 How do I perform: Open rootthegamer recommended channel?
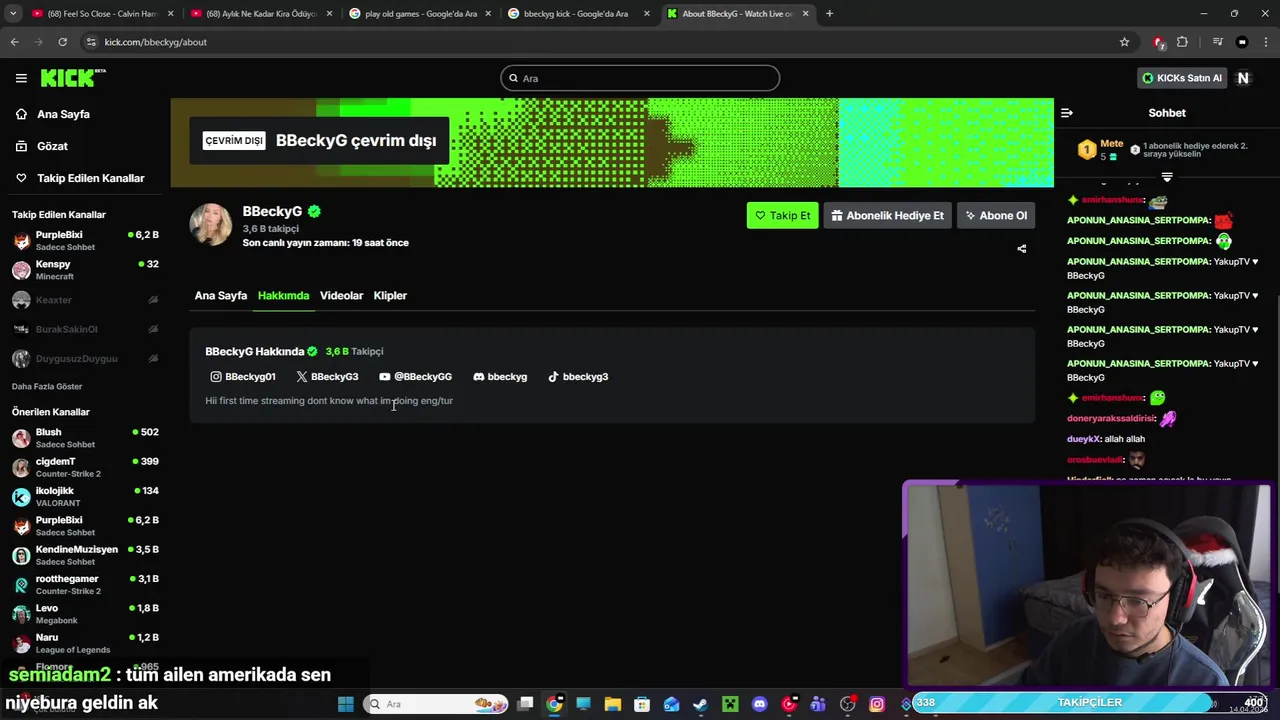pos(85,584)
